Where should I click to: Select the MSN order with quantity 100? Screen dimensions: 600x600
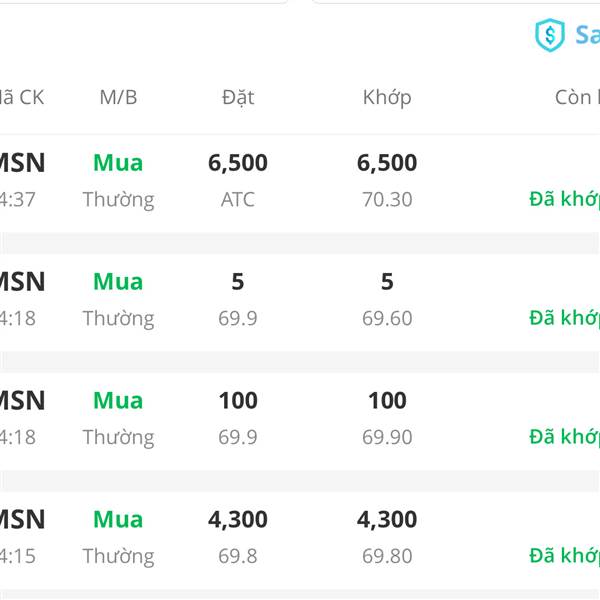click(300, 421)
